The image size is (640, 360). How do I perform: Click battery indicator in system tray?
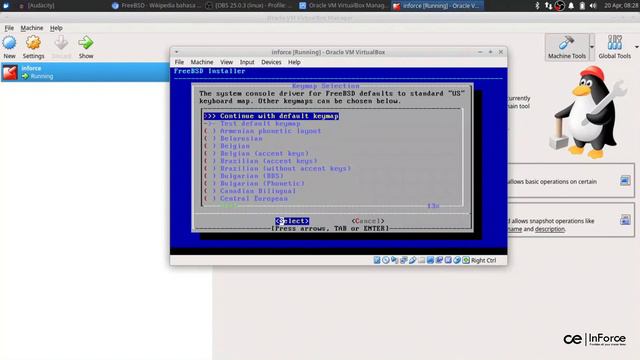pos(582,6)
